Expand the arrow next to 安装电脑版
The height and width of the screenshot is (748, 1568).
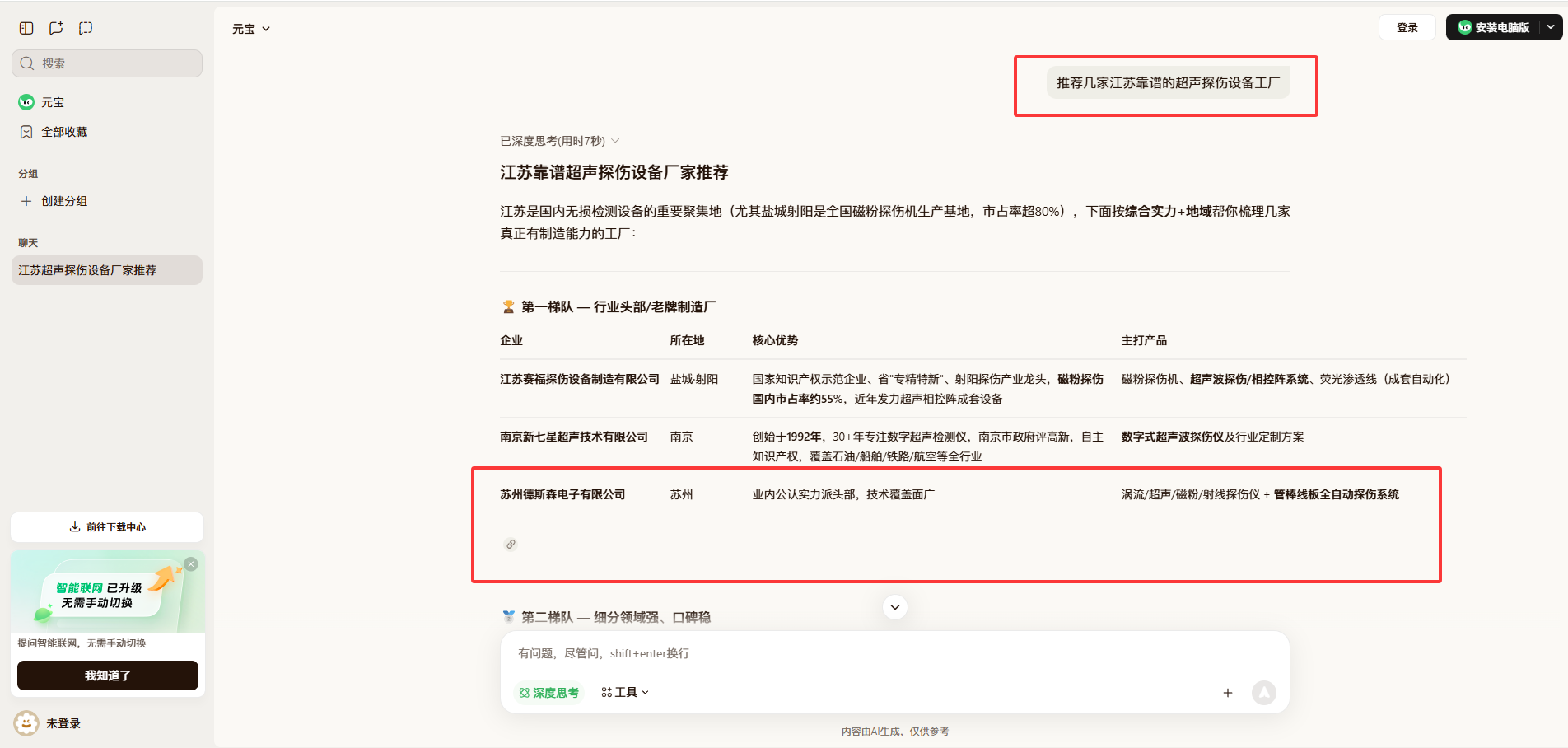(1551, 27)
